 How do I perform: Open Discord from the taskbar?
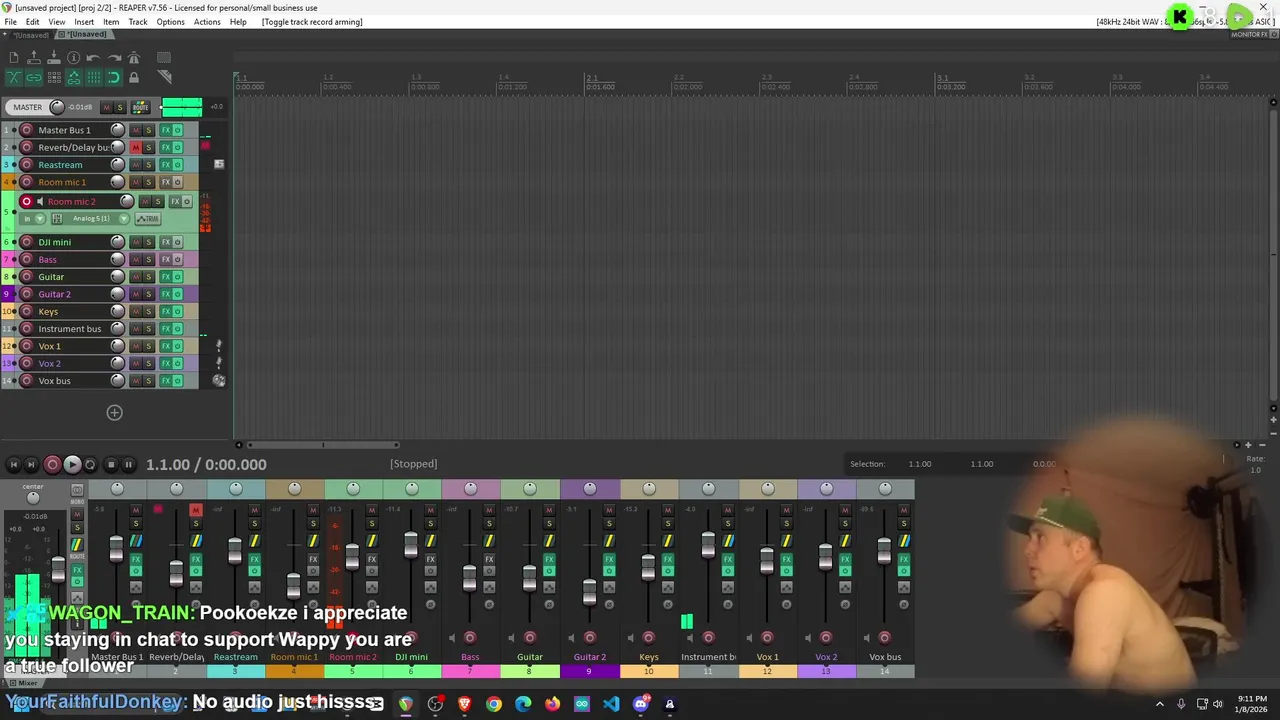click(640, 704)
